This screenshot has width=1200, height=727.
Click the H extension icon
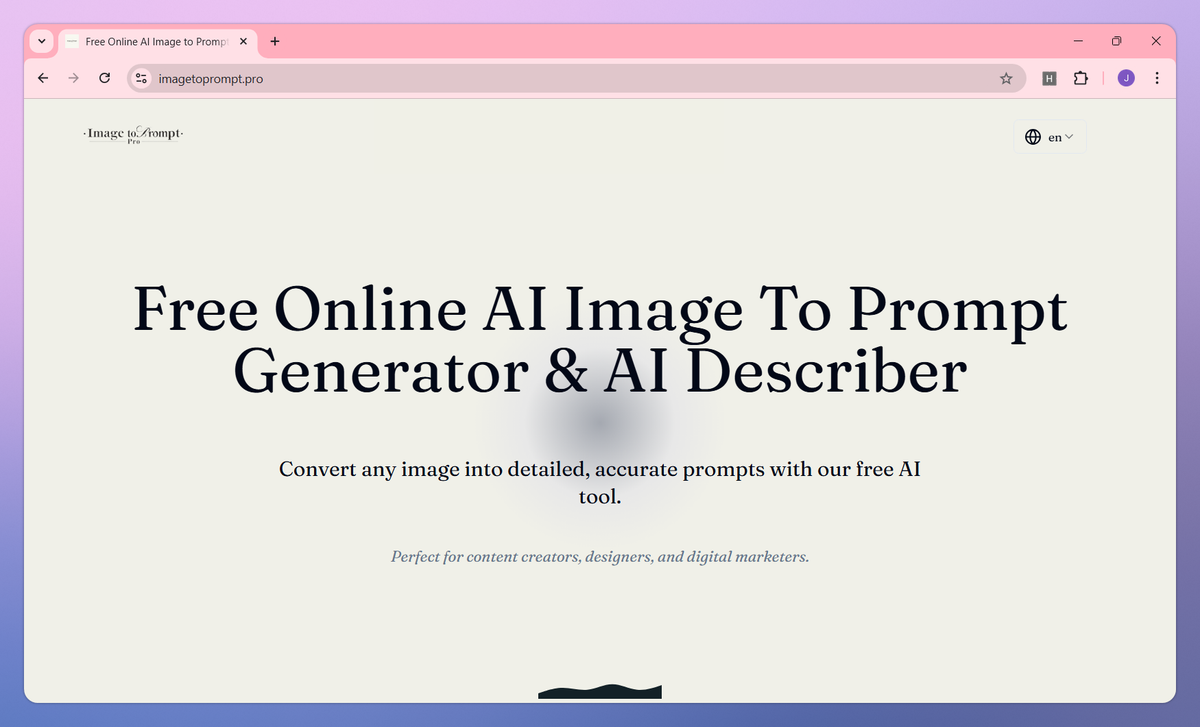click(x=1048, y=78)
